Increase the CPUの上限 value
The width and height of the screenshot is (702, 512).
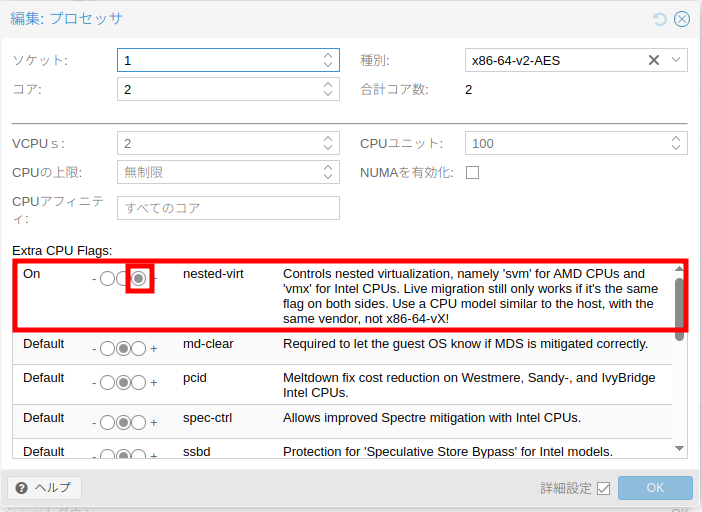[328, 167]
